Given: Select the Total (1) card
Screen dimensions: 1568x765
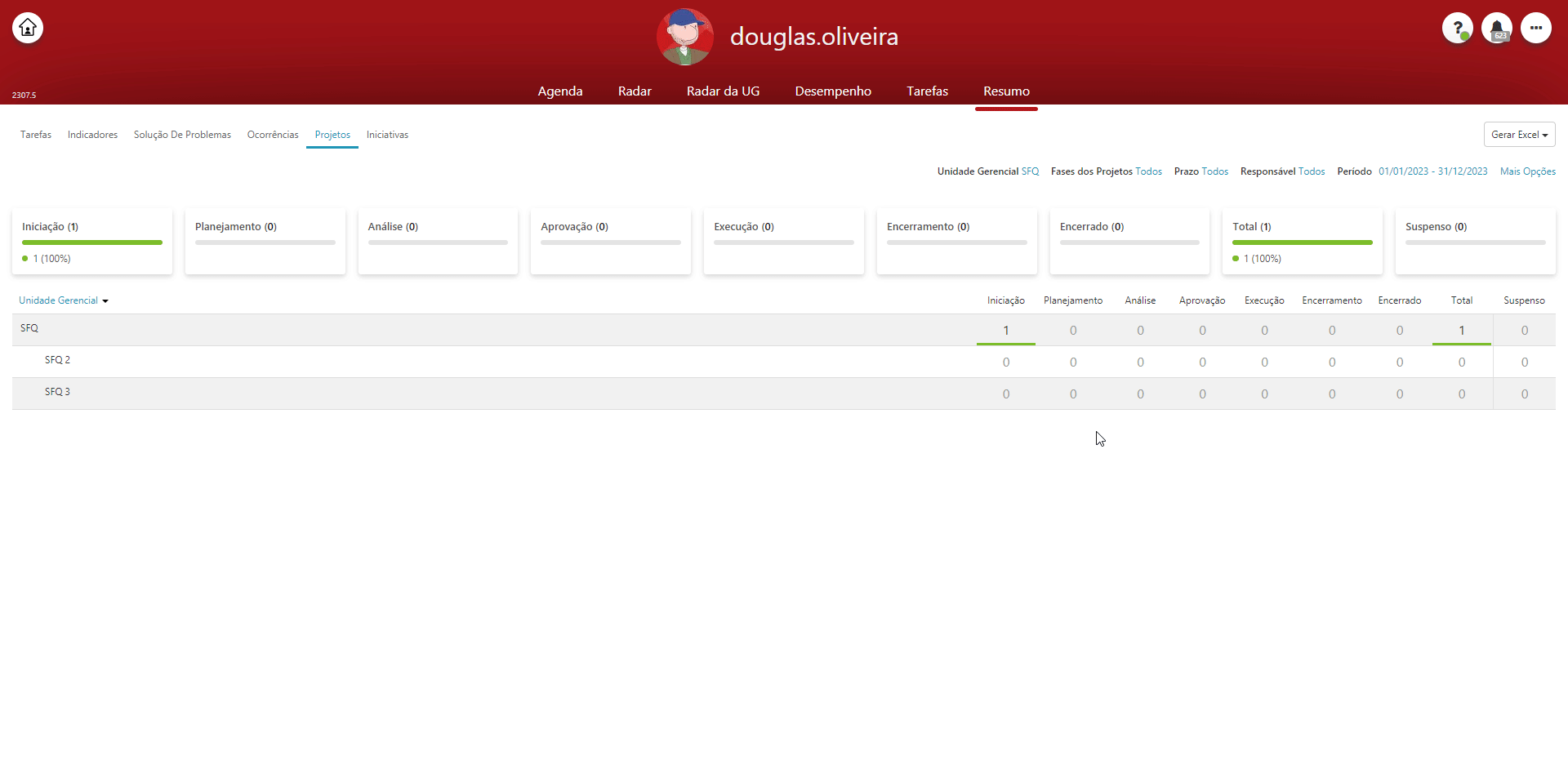Looking at the screenshot, I should pos(1303,242).
